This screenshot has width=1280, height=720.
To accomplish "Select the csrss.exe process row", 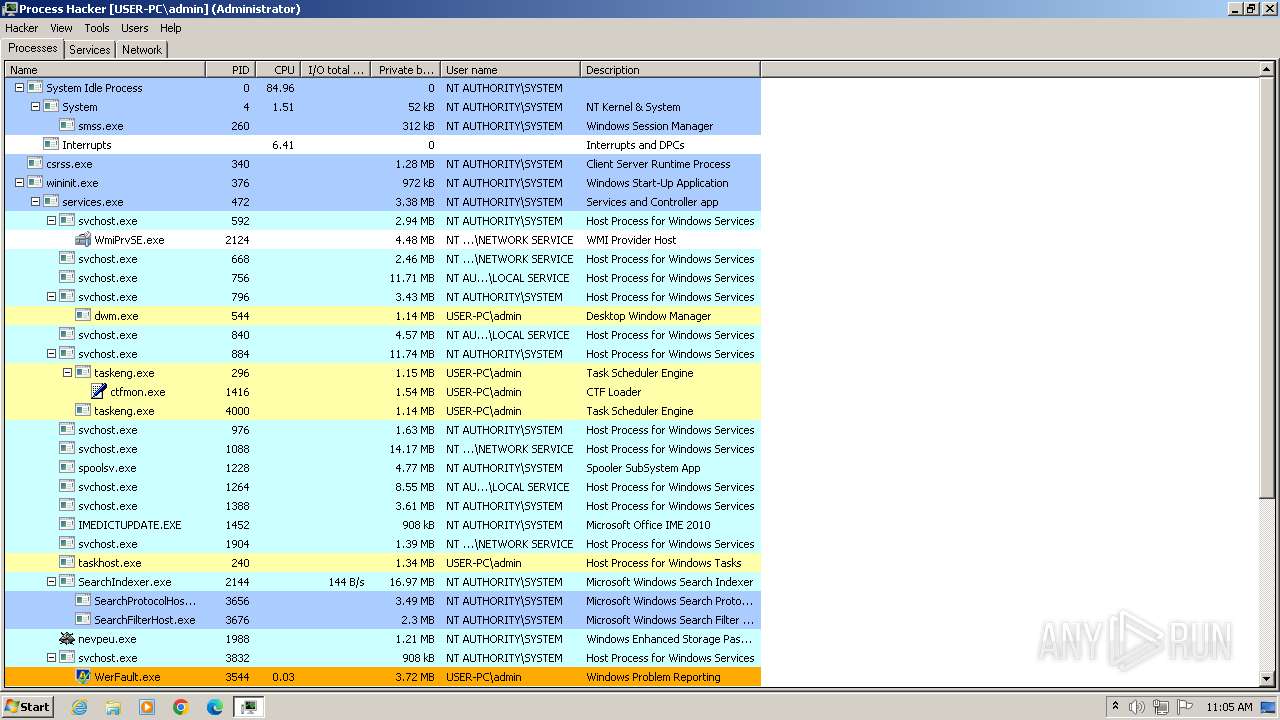I will click(383, 164).
